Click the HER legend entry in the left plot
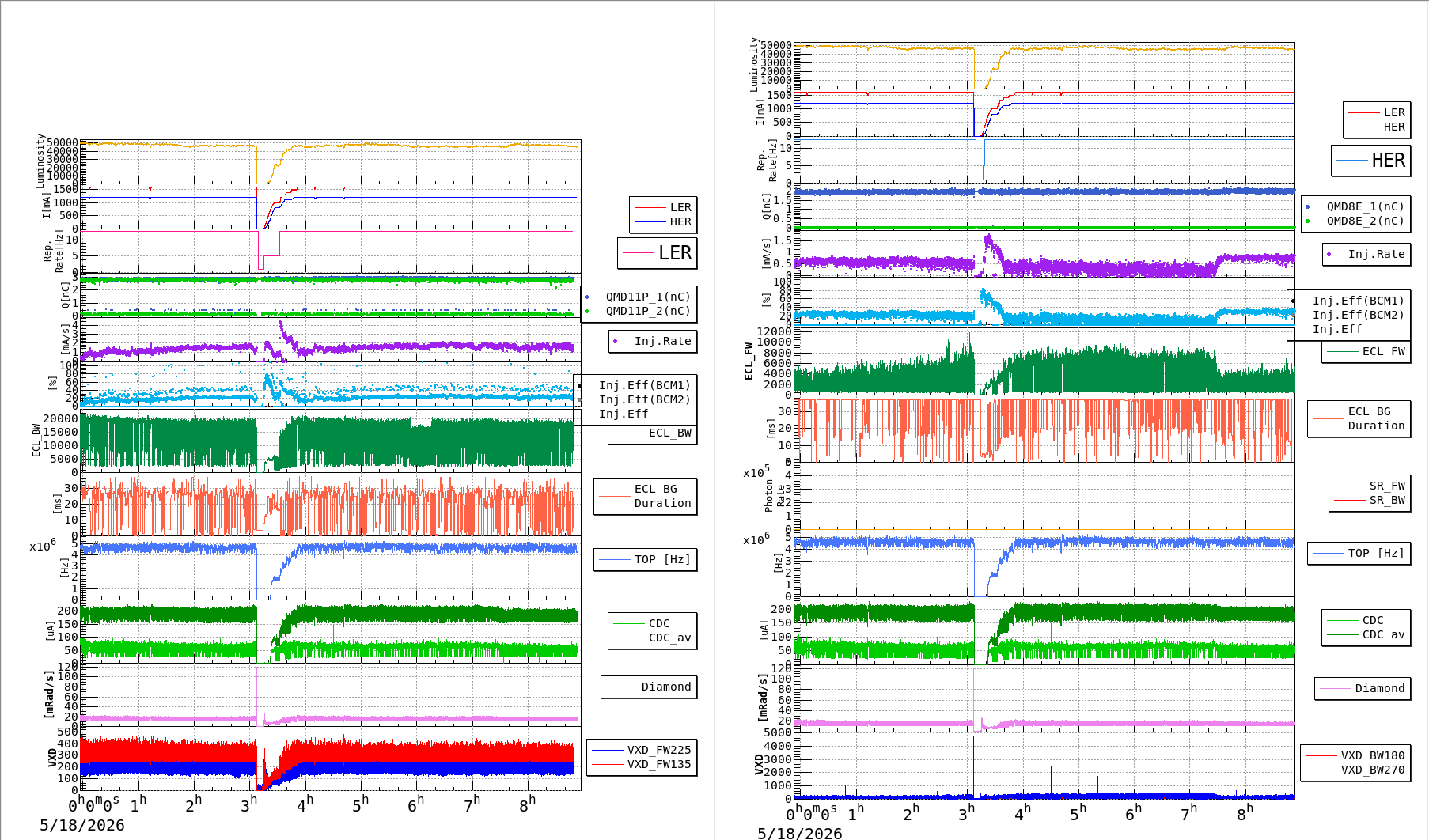Image resolution: width=1429 pixels, height=840 pixels. pyautogui.click(x=680, y=221)
